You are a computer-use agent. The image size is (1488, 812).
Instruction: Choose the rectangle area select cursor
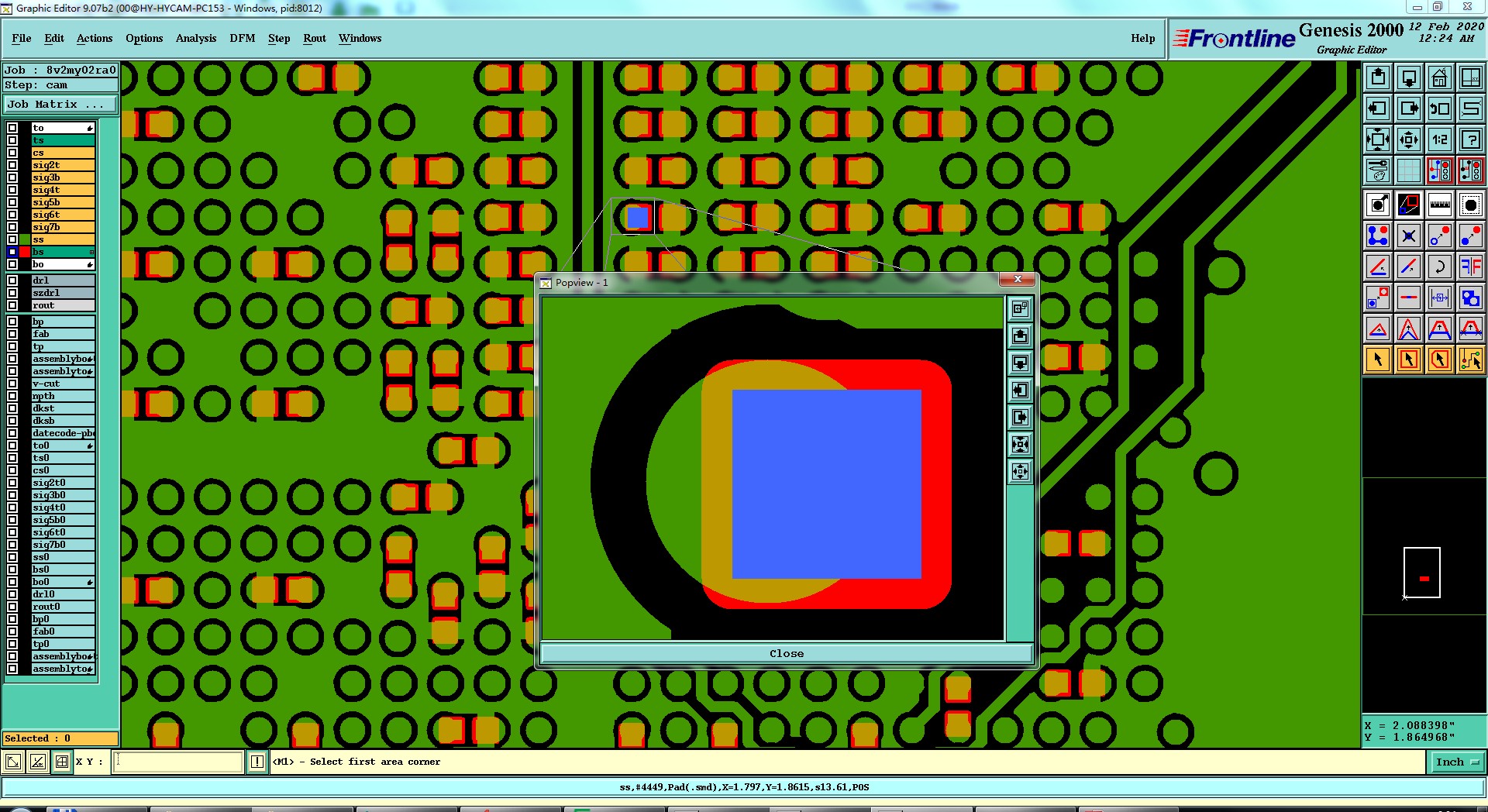1409,360
